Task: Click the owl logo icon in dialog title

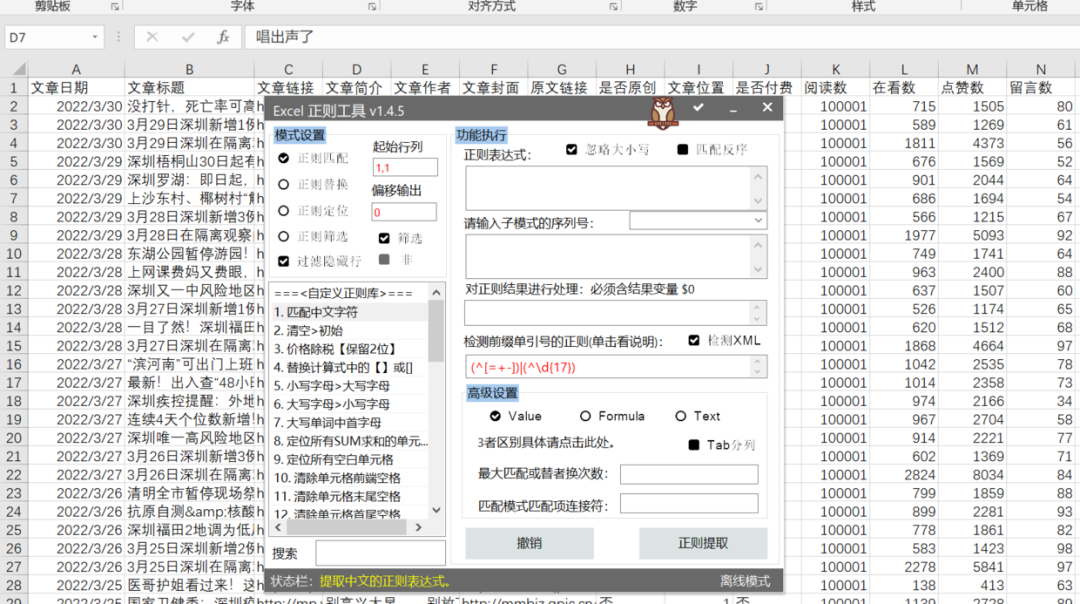Action: pyautogui.click(x=663, y=113)
